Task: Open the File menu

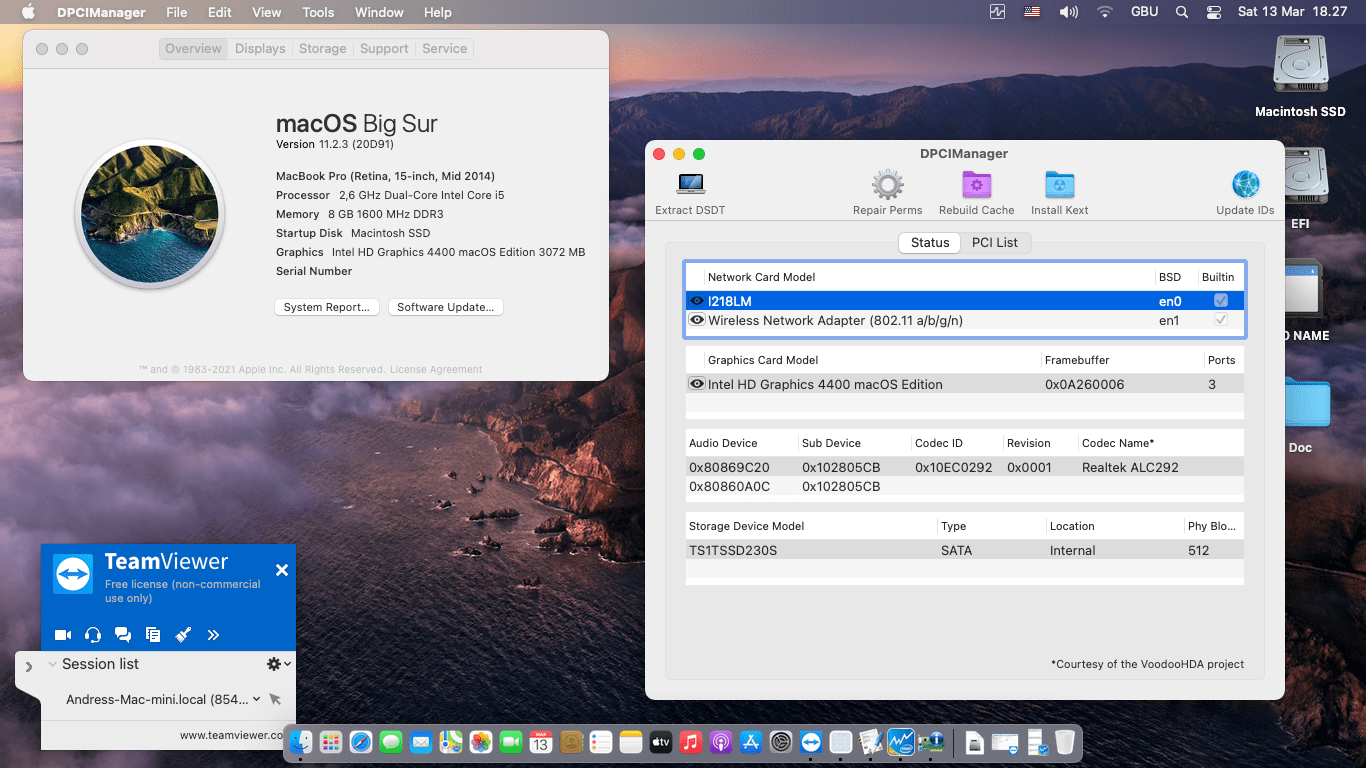Action: coord(177,12)
